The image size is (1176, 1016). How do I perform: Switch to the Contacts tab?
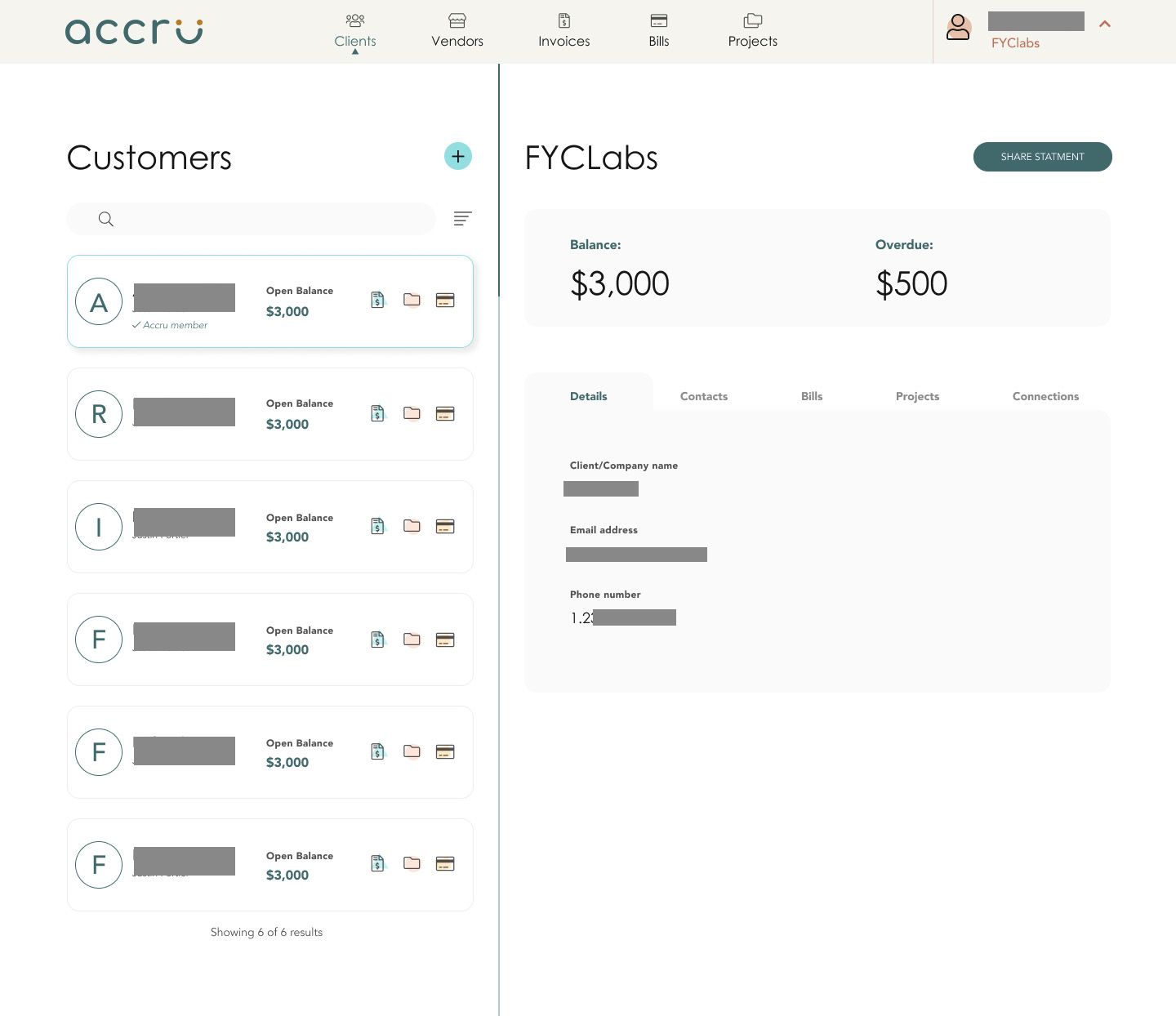[x=704, y=396]
